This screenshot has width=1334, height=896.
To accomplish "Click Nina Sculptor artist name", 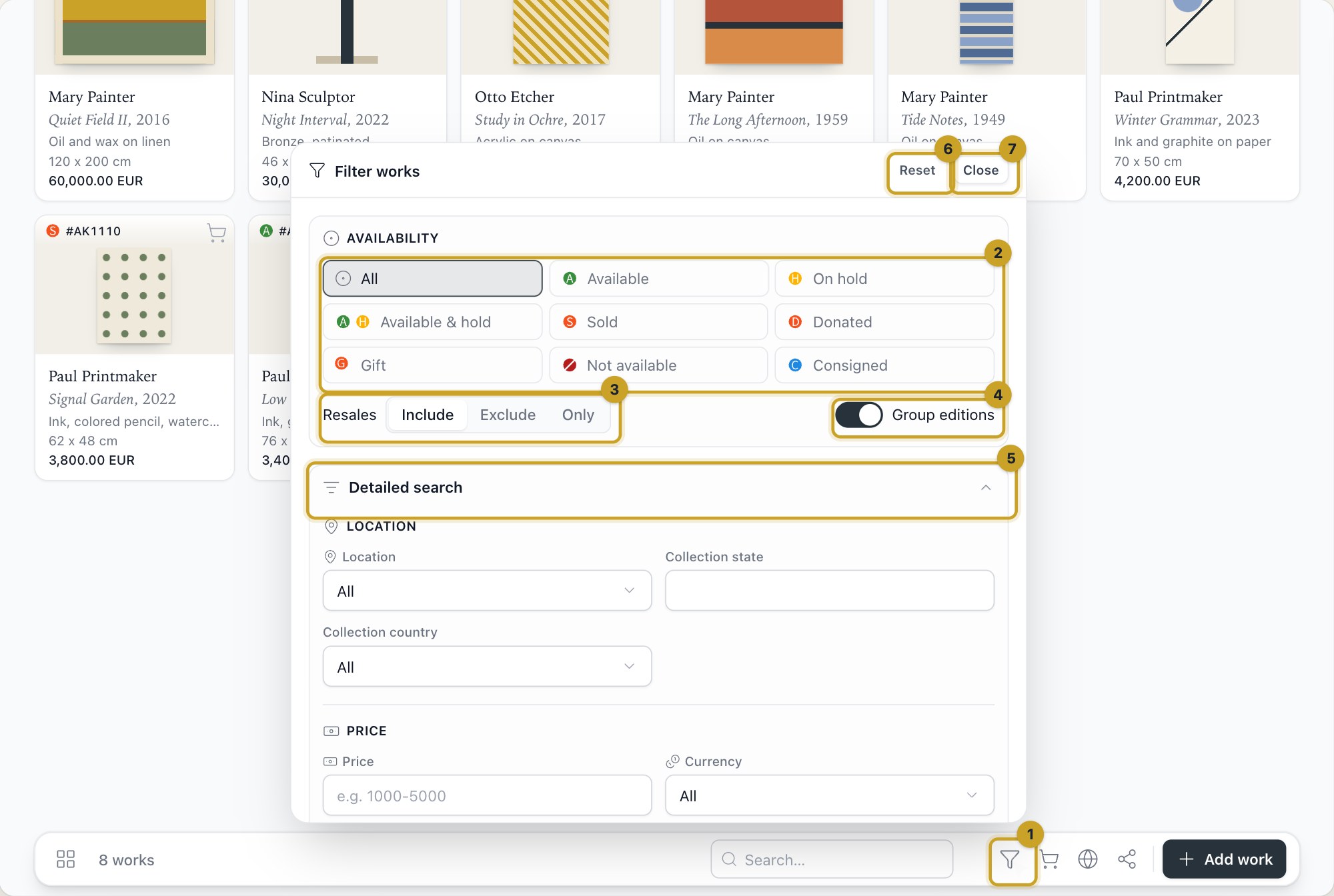I will 308,97.
